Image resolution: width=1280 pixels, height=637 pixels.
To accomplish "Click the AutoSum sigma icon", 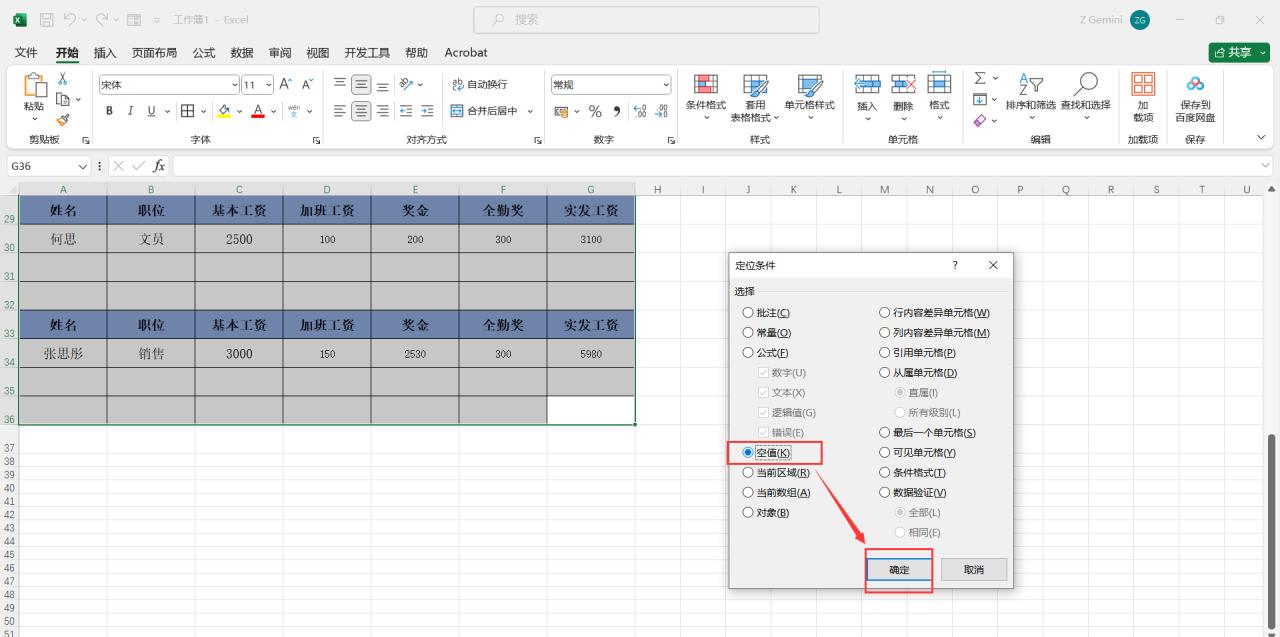I will pos(980,78).
